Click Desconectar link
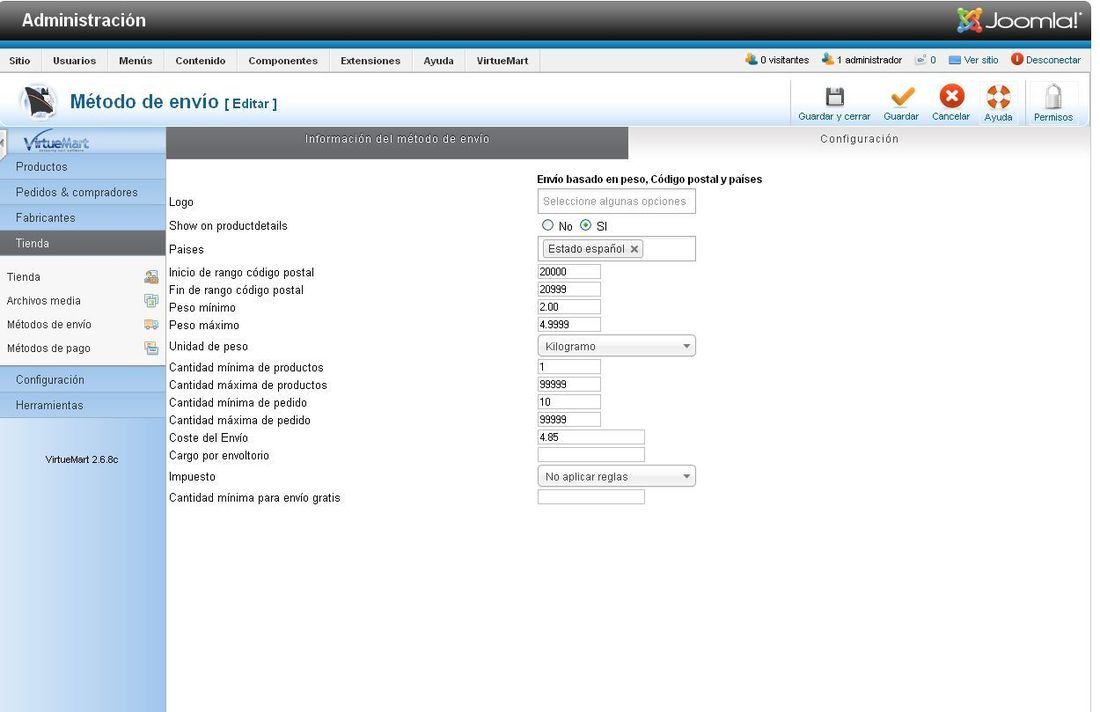The width and height of the screenshot is (1100, 712). pos(1053,60)
